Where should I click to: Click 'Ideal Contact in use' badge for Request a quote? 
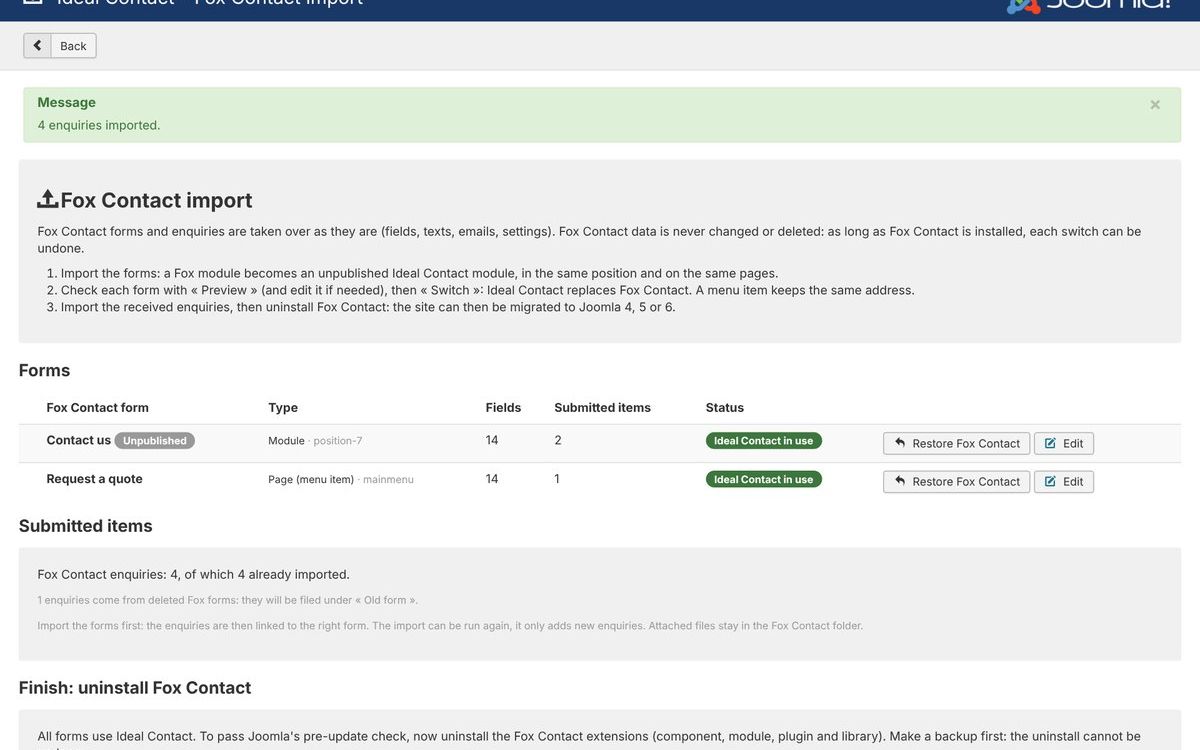(x=763, y=479)
